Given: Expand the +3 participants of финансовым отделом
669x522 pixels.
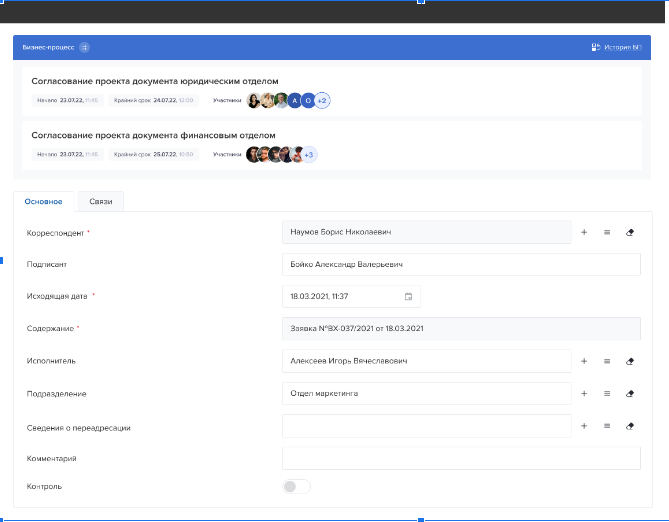Looking at the screenshot, I should [x=309, y=154].
